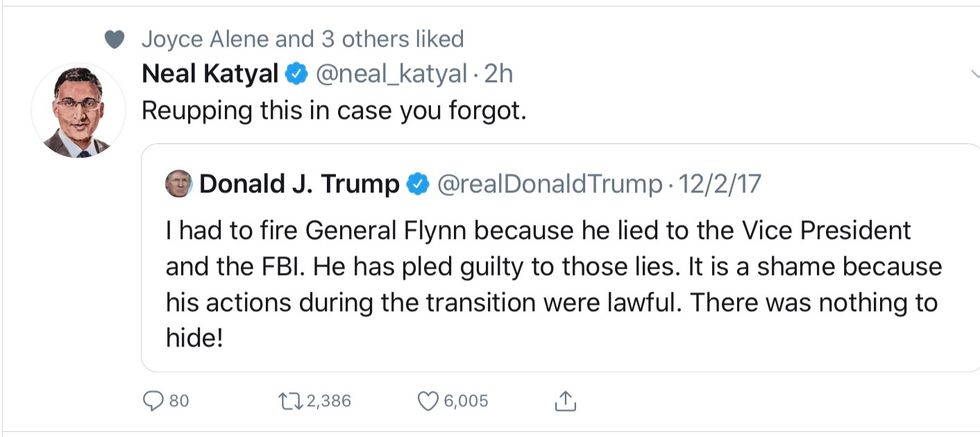Click Neal Katyal's blue verified badge
The height and width of the screenshot is (437, 980).
click(297, 73)
